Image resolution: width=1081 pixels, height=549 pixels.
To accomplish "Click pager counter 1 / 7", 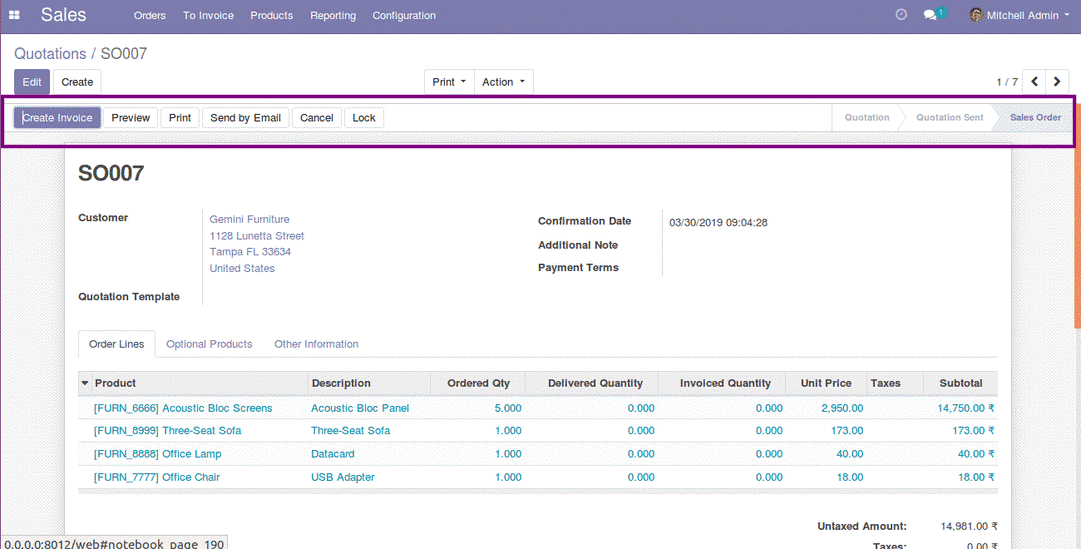I will coord(1007,82).
